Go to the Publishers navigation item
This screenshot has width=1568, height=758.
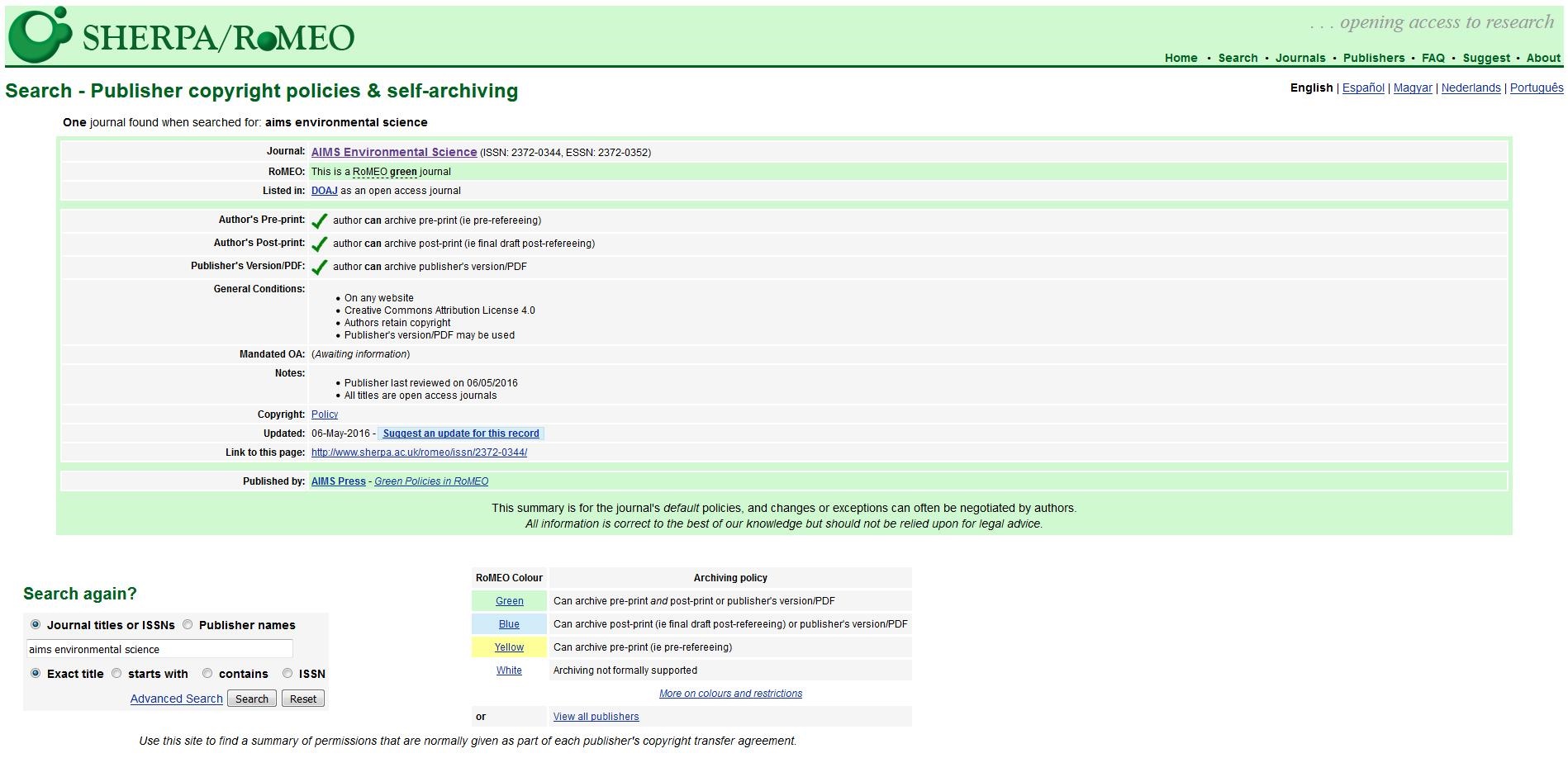pos(1373,58)
